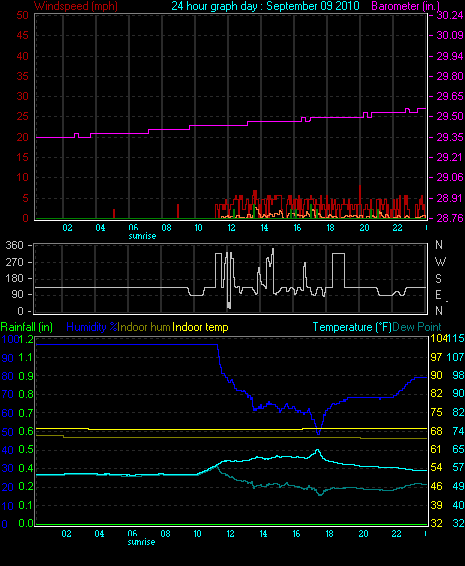Click green rainfall scale value 0.5
Screen dimensions: 465x566
(26, 450)
